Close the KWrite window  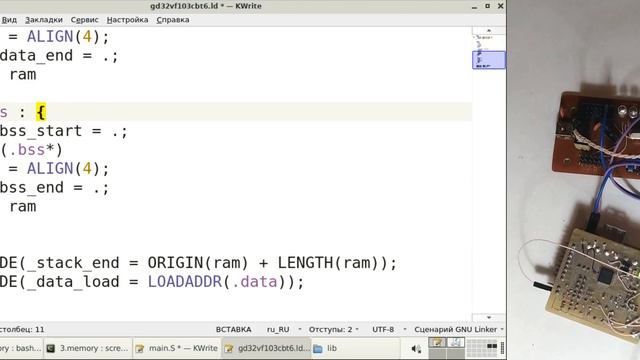(x=500, y=6)
